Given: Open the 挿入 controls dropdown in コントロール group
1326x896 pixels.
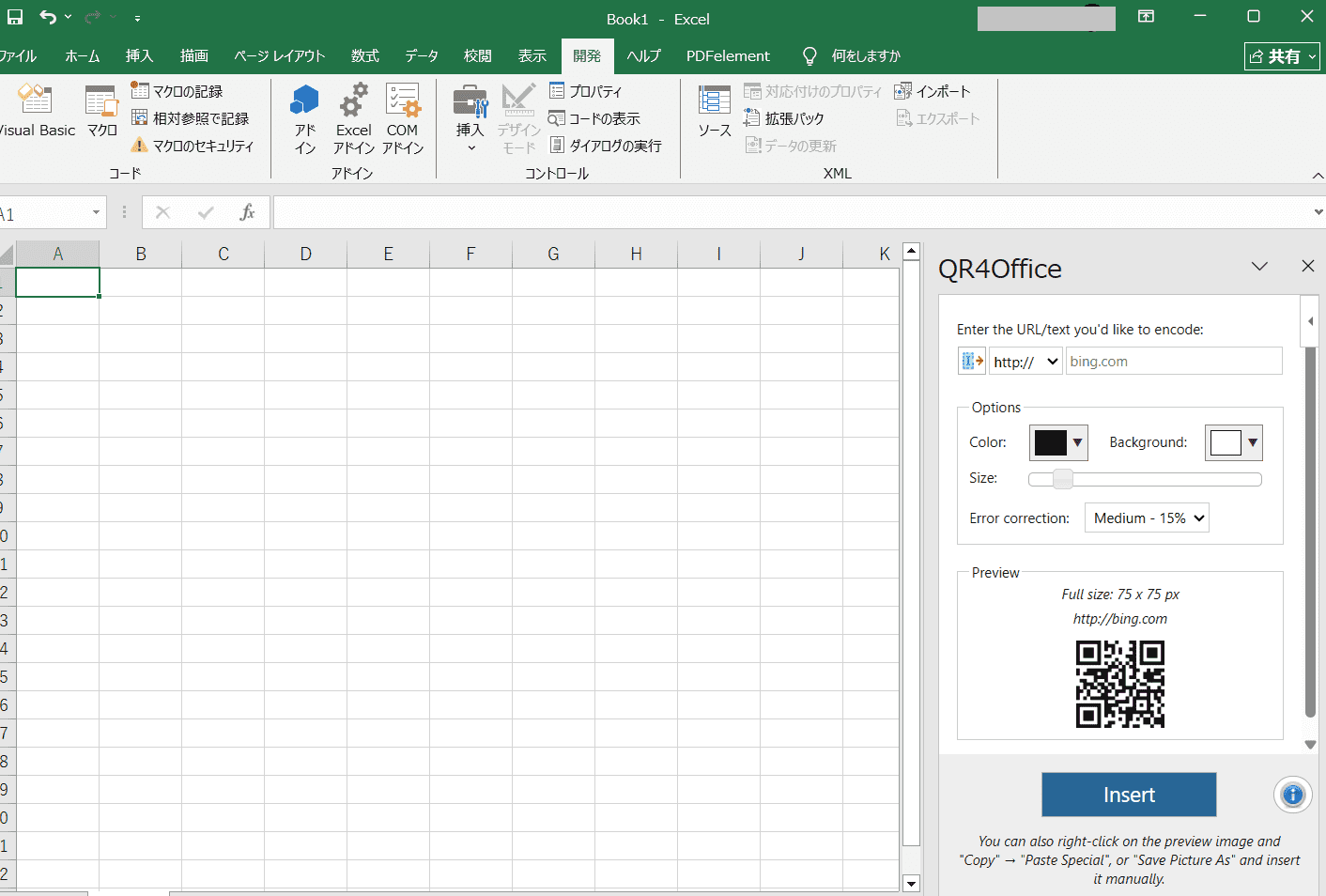Looking at the screenshot, I should [470, 117].
